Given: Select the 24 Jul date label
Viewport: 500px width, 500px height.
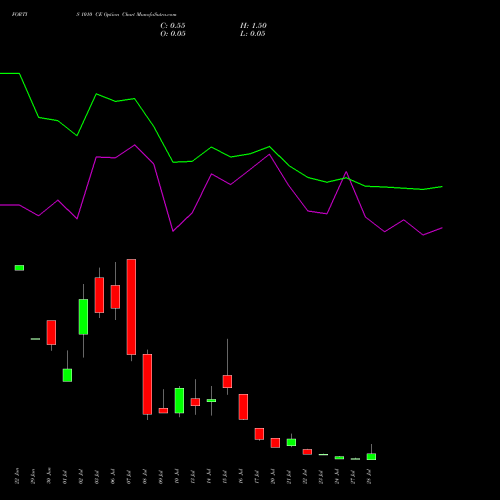Looking at the screenshot, I should [x=337, y=477].
